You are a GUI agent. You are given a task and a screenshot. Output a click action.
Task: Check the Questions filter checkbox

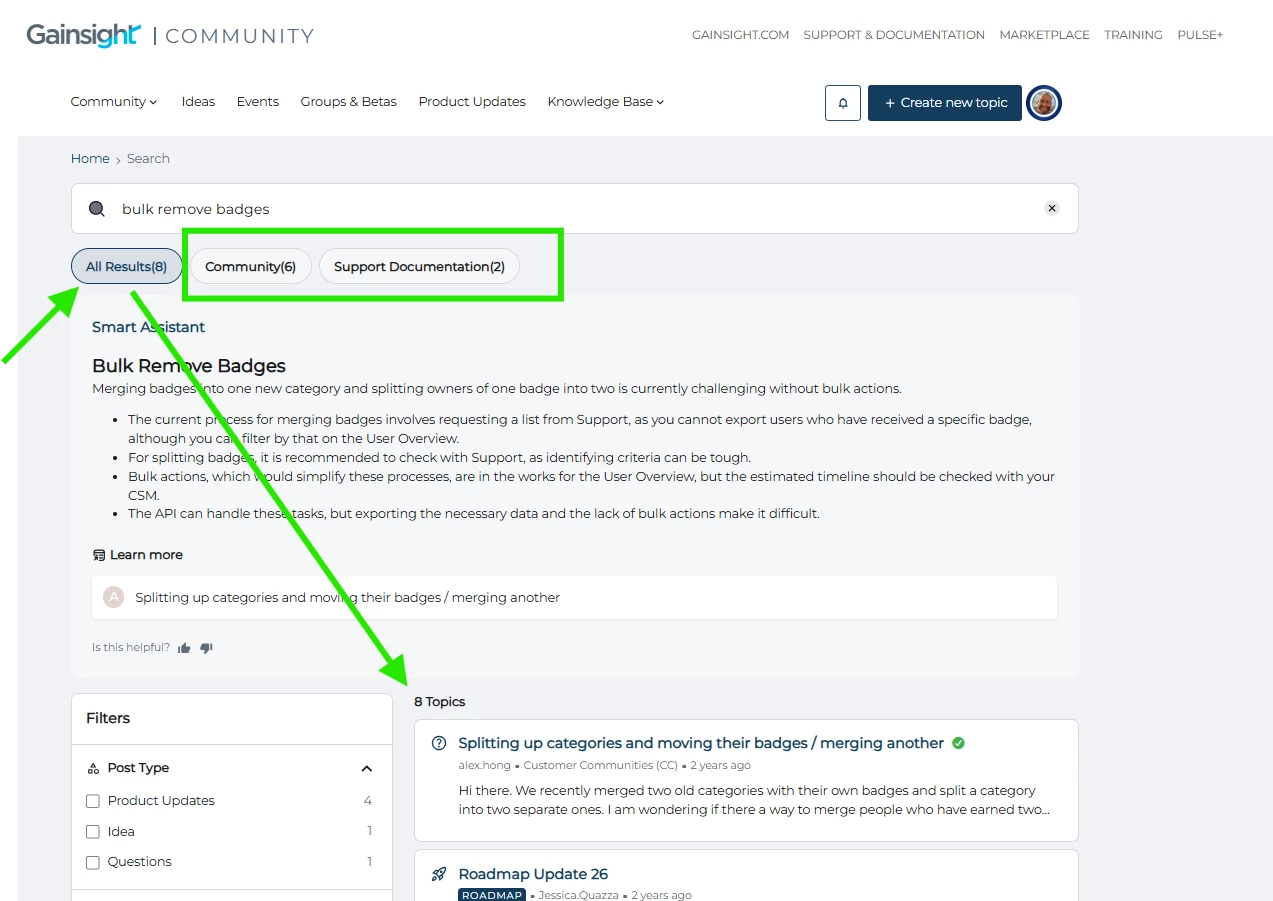coord(93,862)
